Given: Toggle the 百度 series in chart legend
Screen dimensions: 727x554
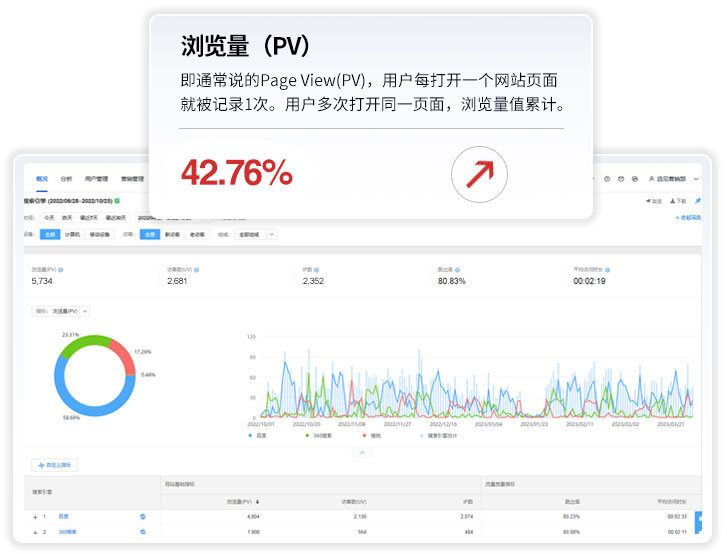Looking at the screenshot, I should pyautogui.click(x=258, y=435).
